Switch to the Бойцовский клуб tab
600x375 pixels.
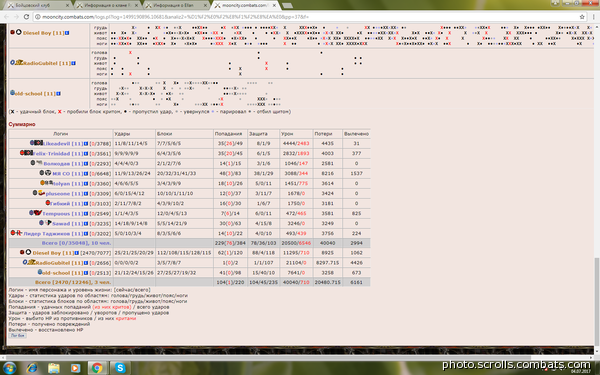(37, 5)
